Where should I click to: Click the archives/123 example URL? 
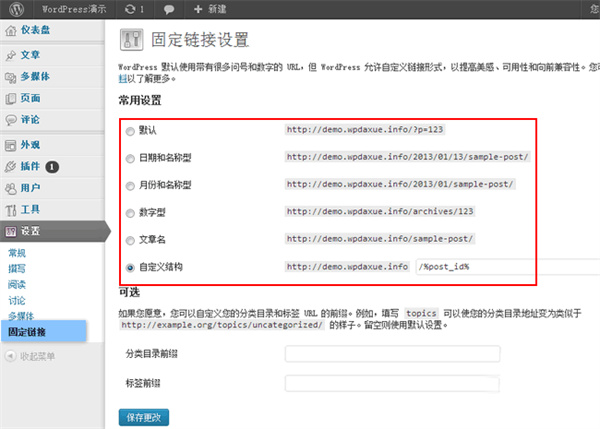pos(380,211)
